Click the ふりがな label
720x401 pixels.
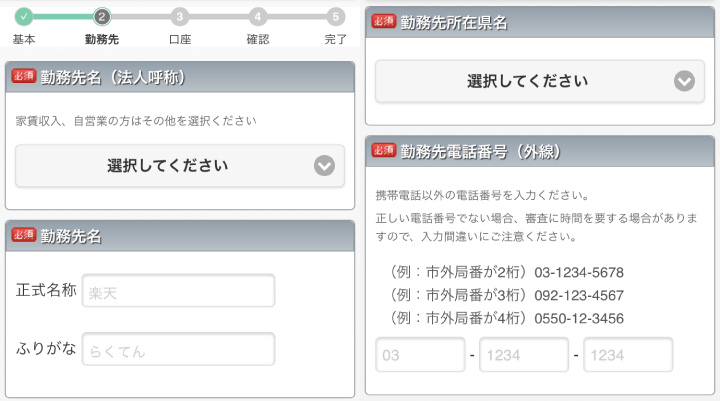pos(46,349)
